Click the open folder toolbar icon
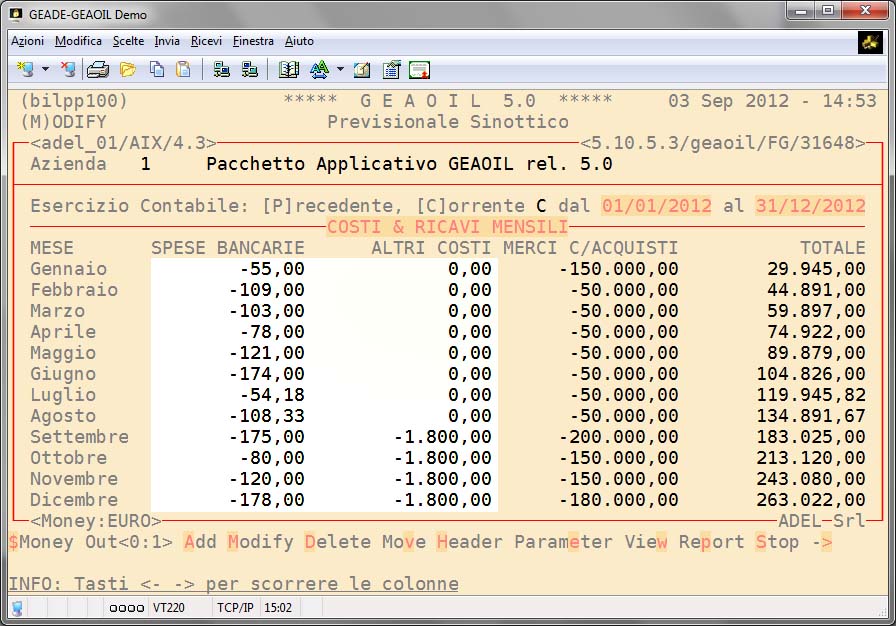Viewport: 896px width, 626px height. pyautogui.click(x=127, y=70)
